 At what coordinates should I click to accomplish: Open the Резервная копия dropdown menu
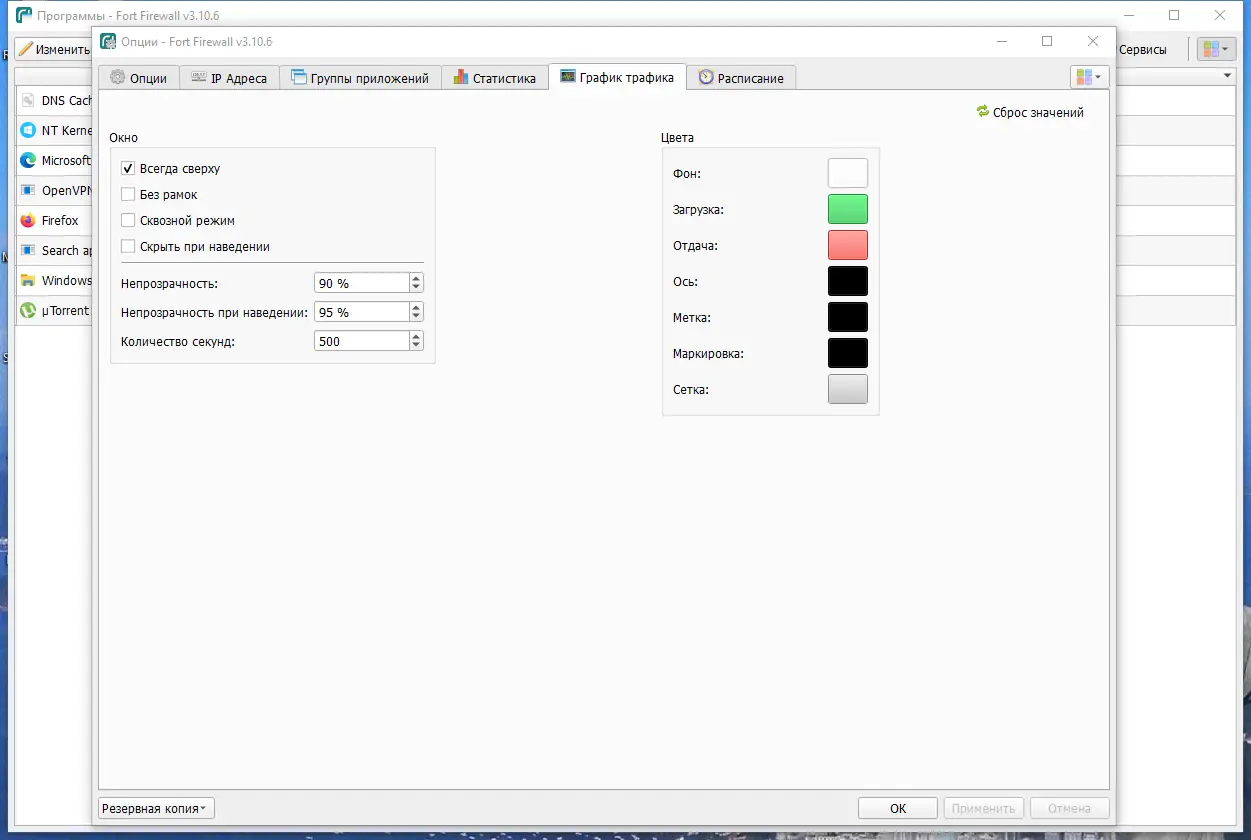pyautogui.click(x=156, y=808)
